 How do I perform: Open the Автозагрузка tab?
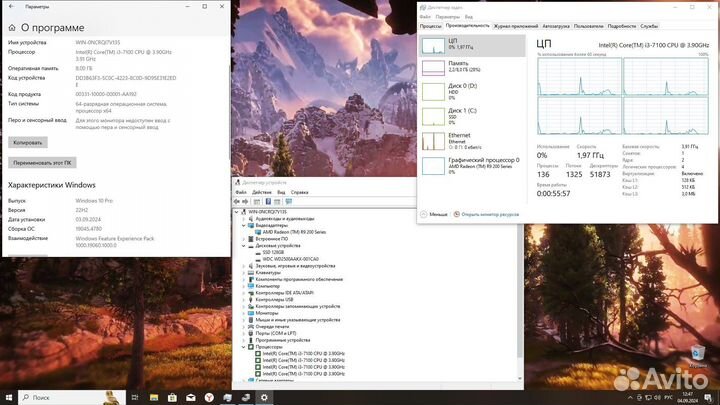pyautogui.click(x=555, y=26)
